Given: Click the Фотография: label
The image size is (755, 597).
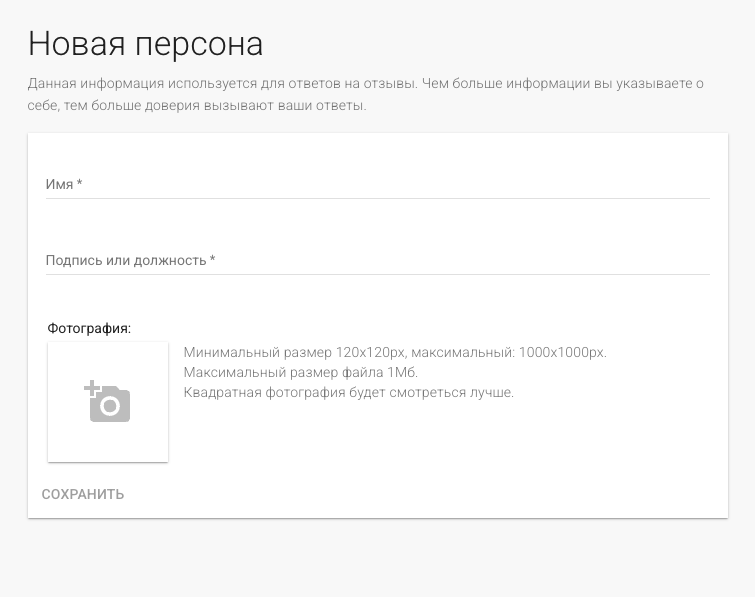Looking at the screenshot, I should click(x=89, y=328).
